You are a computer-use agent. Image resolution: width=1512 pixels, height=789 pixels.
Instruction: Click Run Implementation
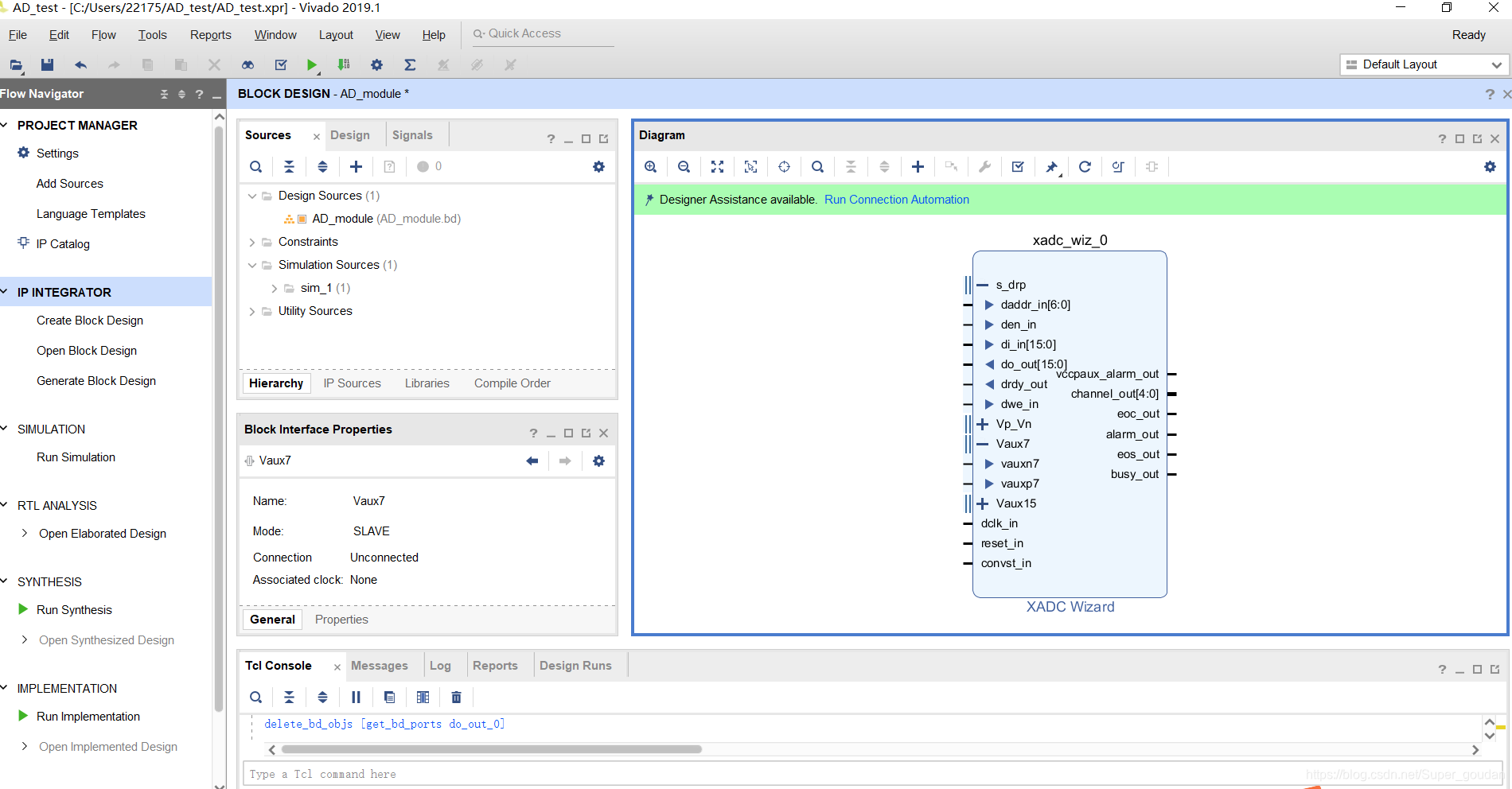88,717
